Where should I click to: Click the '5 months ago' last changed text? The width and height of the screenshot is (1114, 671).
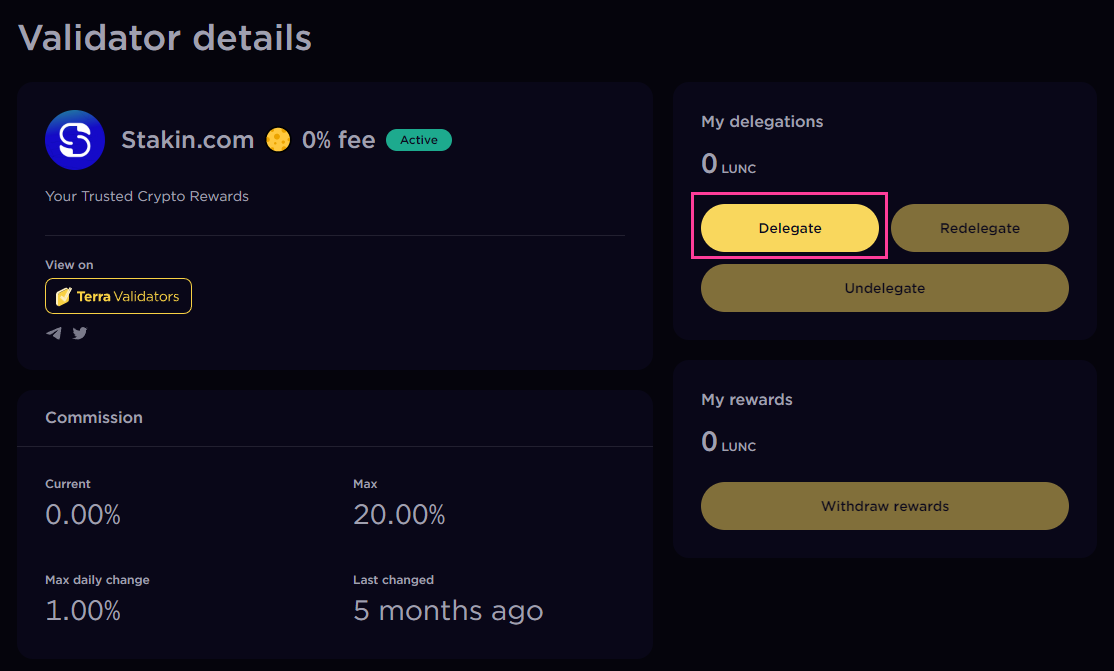click(x=448, y=611)
